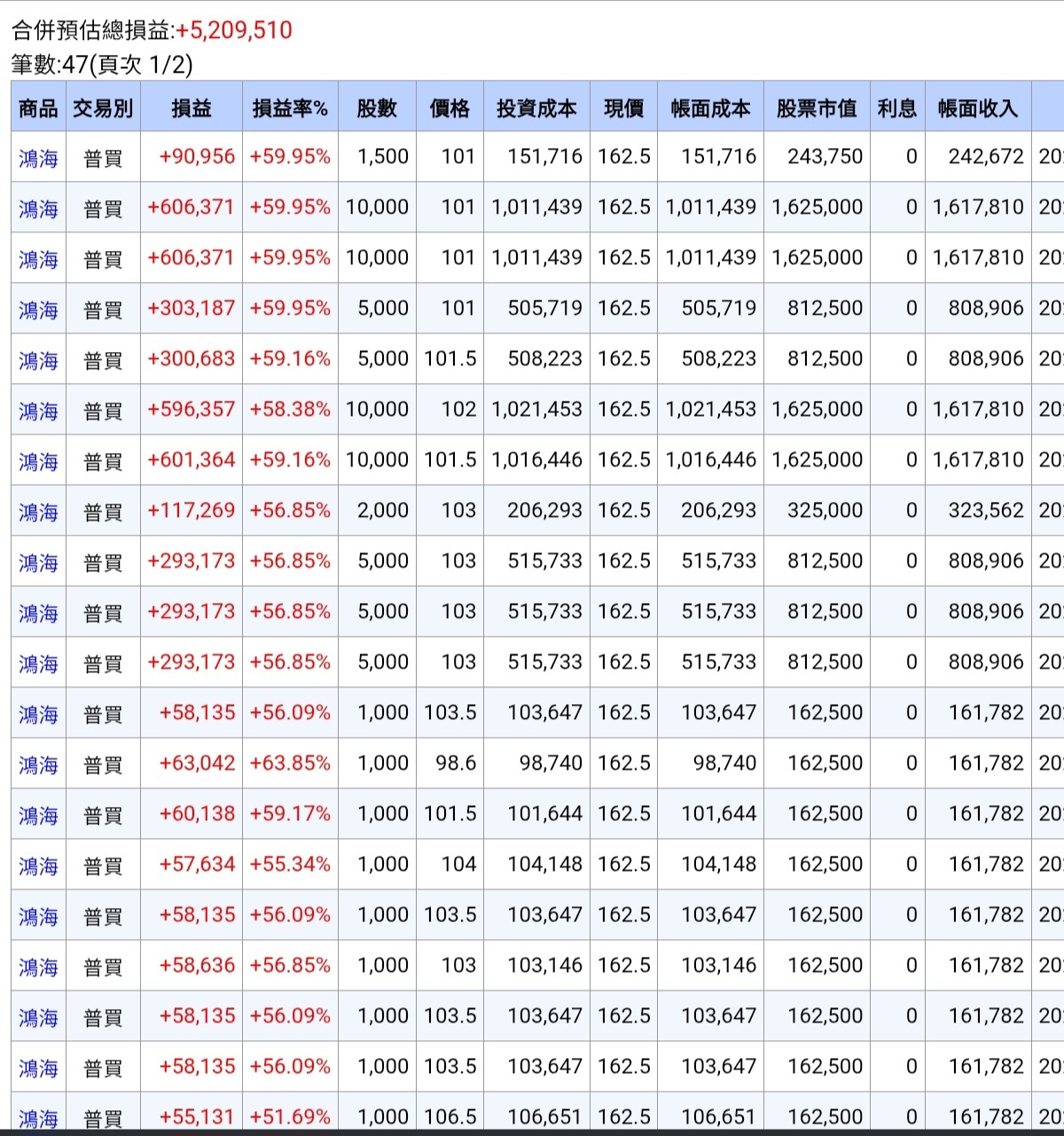Viewport: 1064px width, 1136px height.
Task: Select the 股數 column header
Action: (x=377, y=108)
